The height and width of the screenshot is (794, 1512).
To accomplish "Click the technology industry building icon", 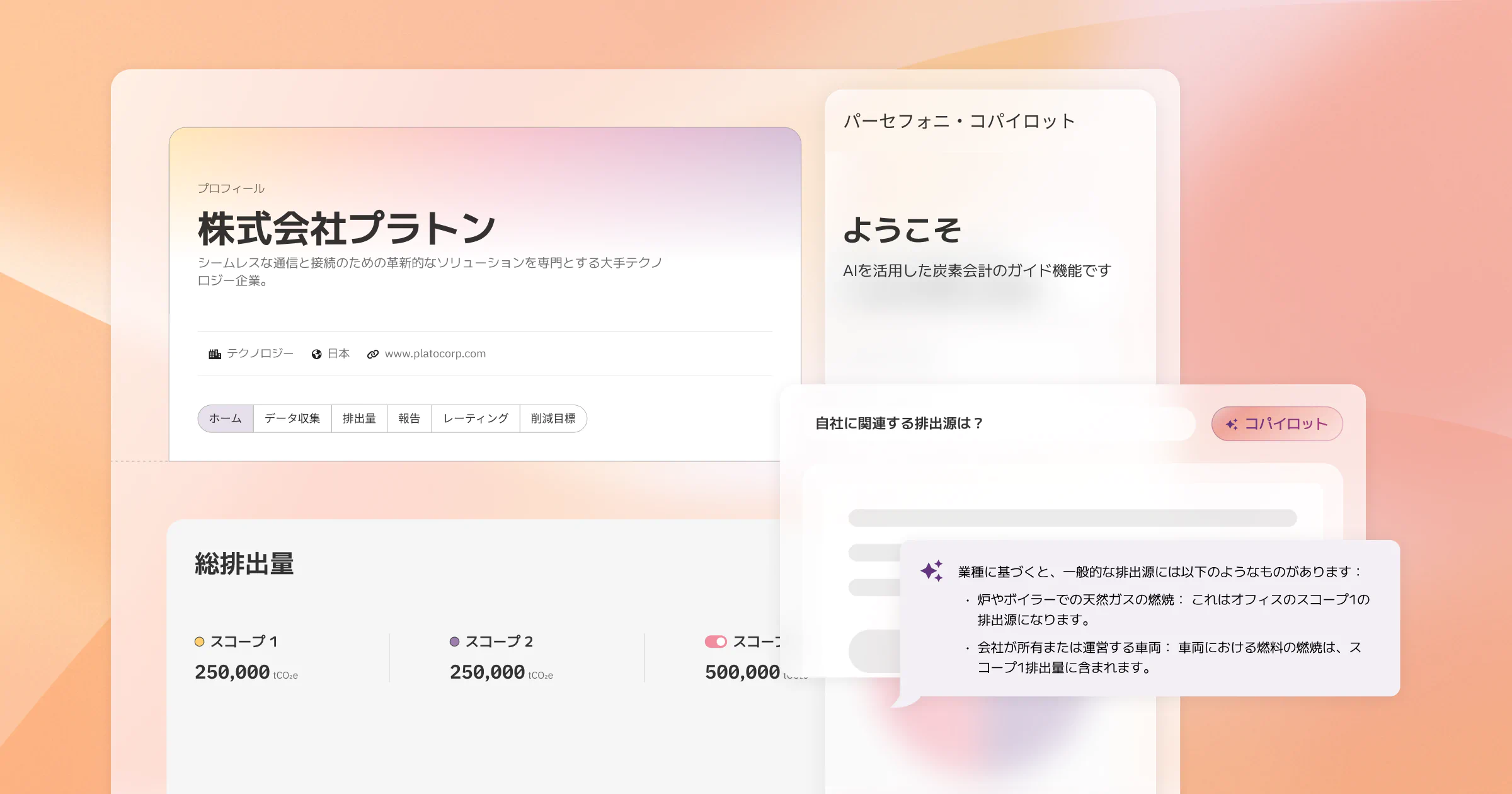I will 215,354.
